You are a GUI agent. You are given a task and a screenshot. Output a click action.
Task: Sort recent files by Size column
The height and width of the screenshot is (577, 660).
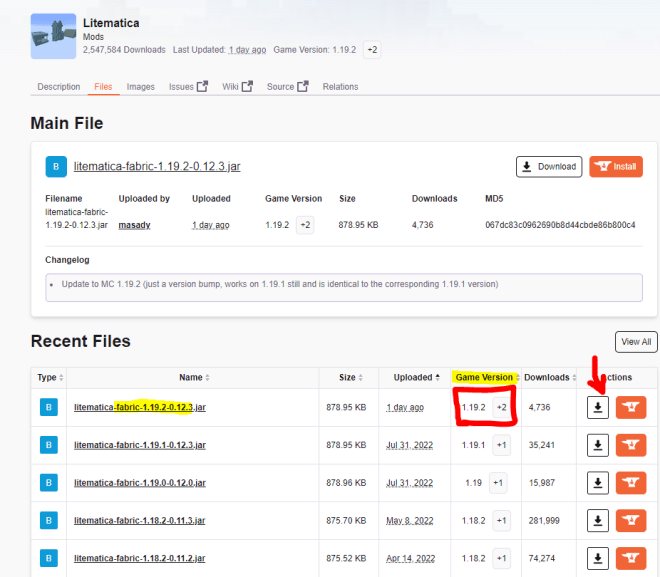point(351,378)
